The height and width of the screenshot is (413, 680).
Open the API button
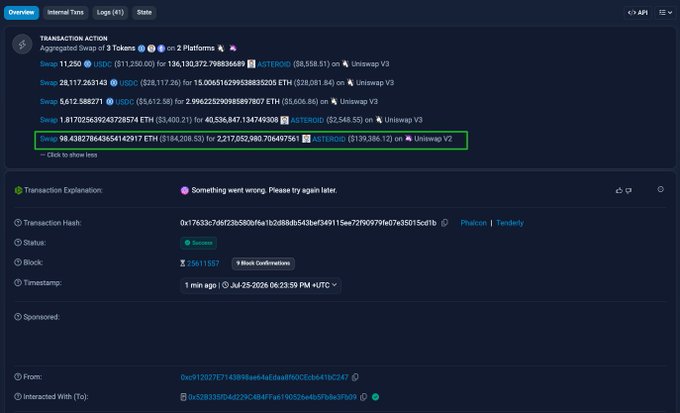pos(638,13)
